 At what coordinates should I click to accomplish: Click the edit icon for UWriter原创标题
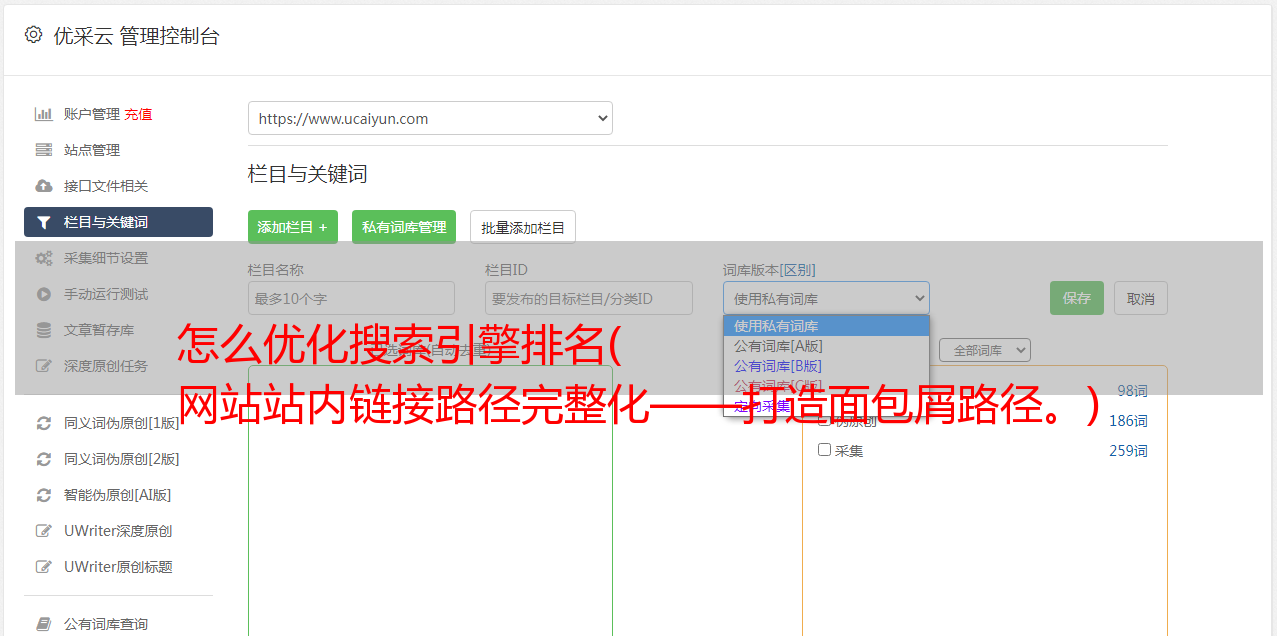44,567
